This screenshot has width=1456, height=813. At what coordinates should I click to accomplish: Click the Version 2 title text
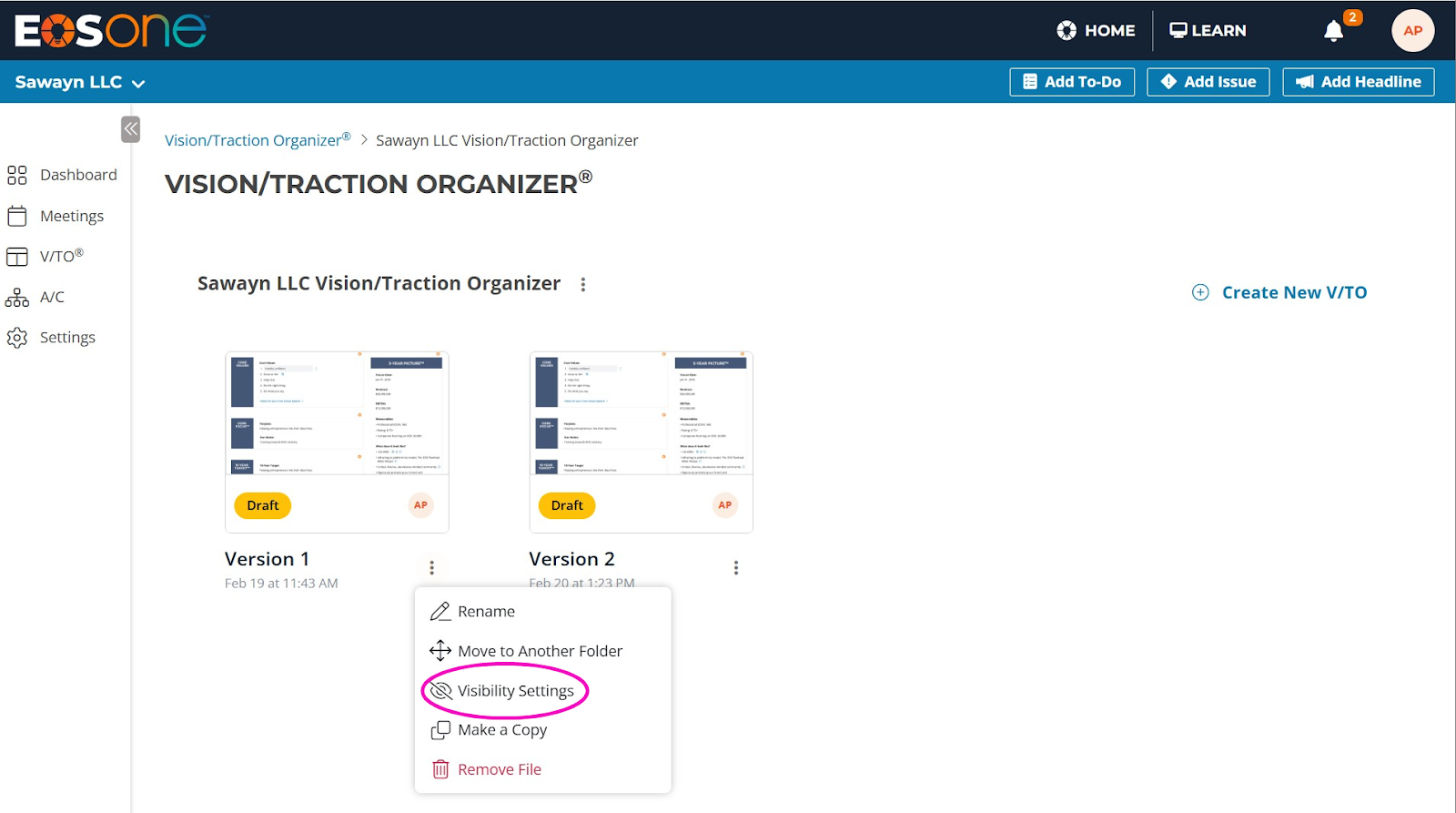click(572, 559)
